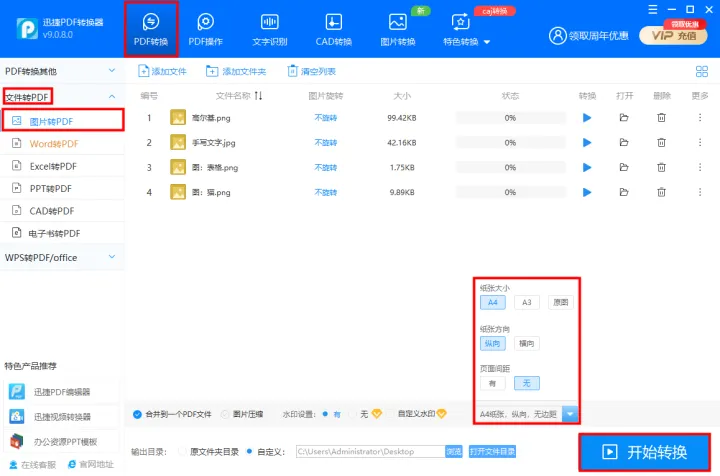The height and width of the screenshot is (476, 720).
Task: Click 打开文件目录 button
Action: click(x=492, y=452)
